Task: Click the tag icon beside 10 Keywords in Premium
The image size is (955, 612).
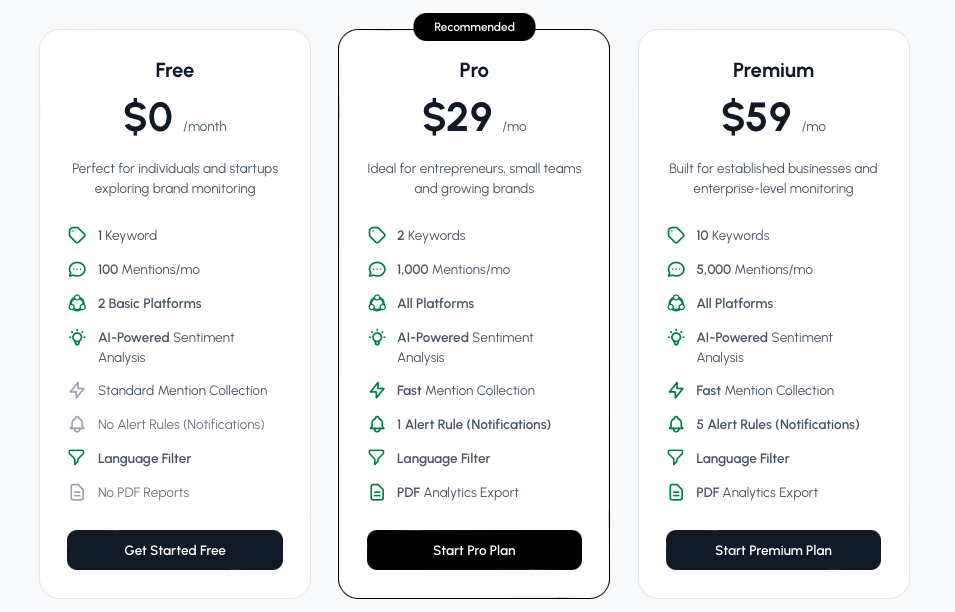Action: [x=676, y=235]
